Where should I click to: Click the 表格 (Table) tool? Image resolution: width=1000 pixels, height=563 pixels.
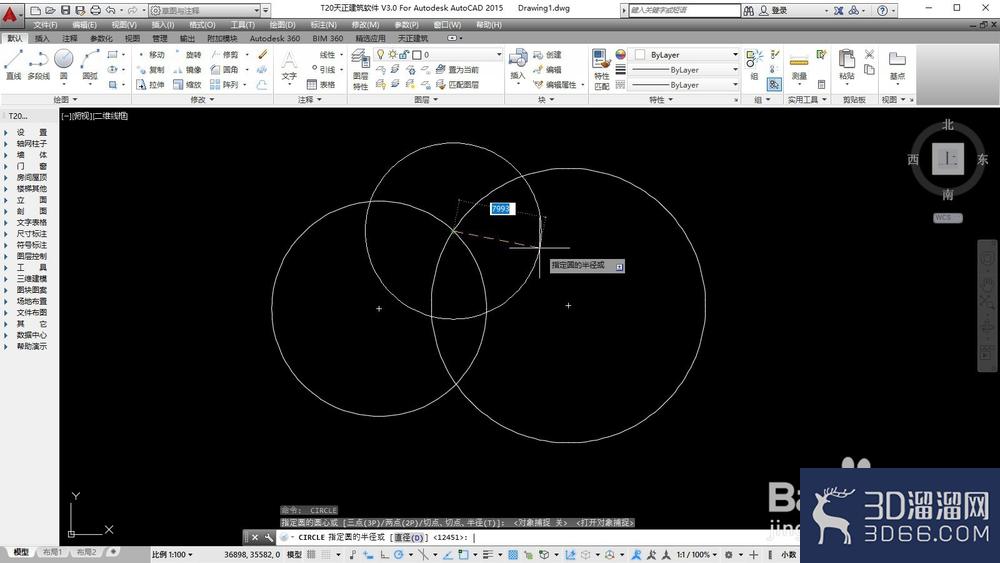pyautogui.click(x=321, y=84)
